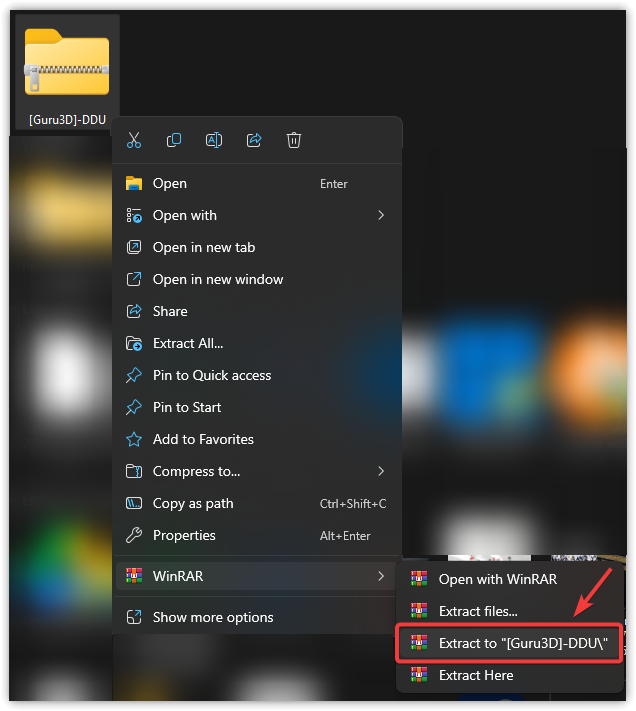Click the Share menu entry

pyautogui.click(x=257, y=312)
